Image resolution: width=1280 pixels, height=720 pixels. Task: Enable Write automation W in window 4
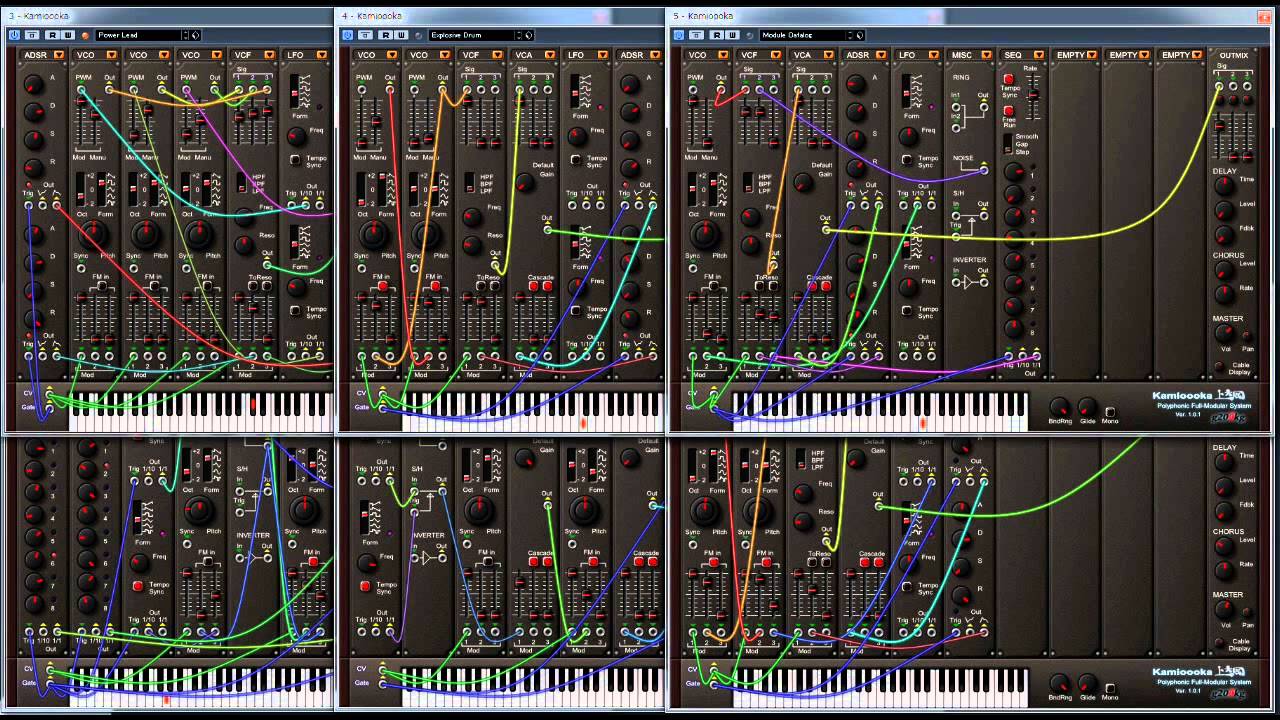pos(399,35)
